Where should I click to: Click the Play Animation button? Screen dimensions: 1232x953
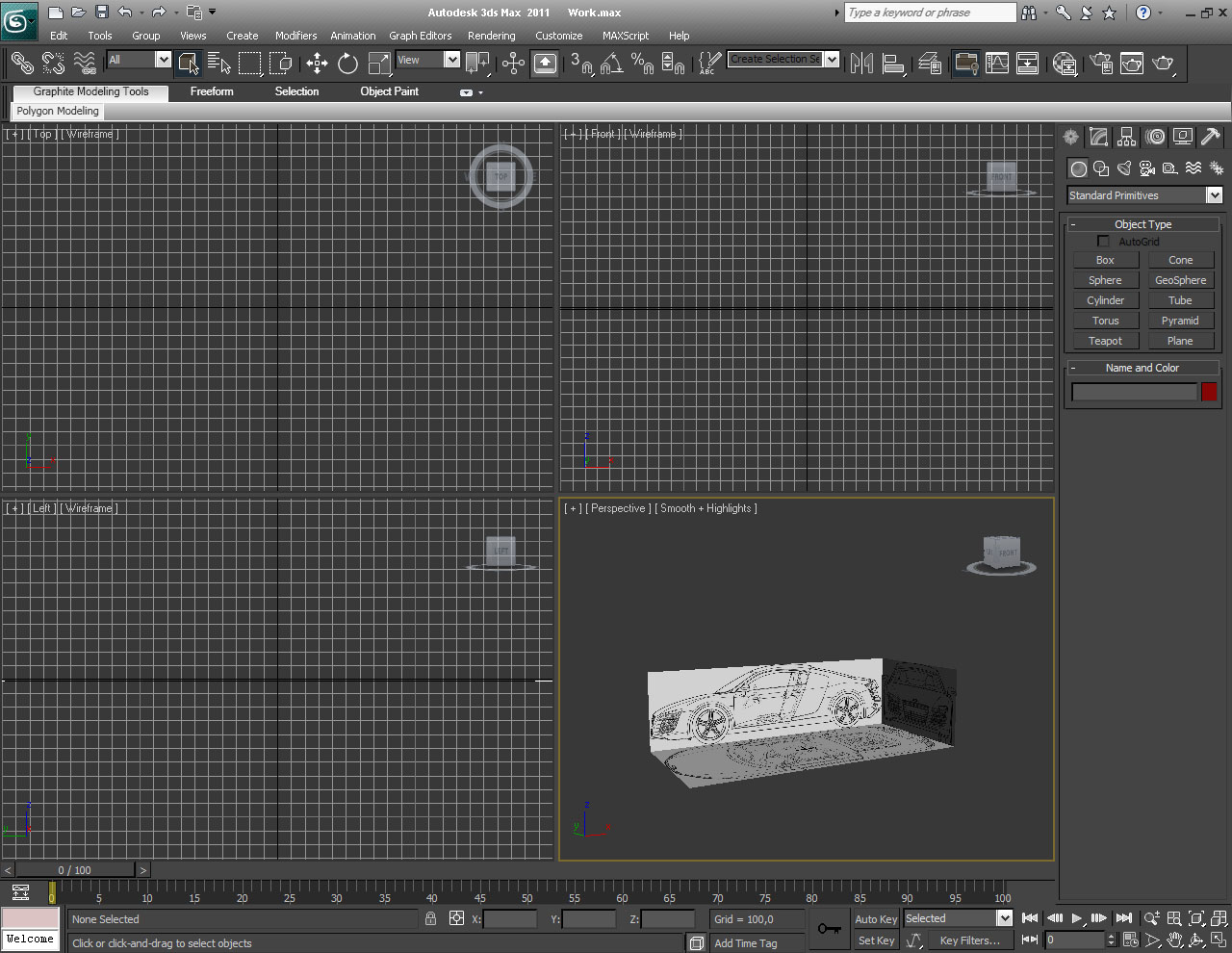pyautogui.click(x=1077, y=918)
